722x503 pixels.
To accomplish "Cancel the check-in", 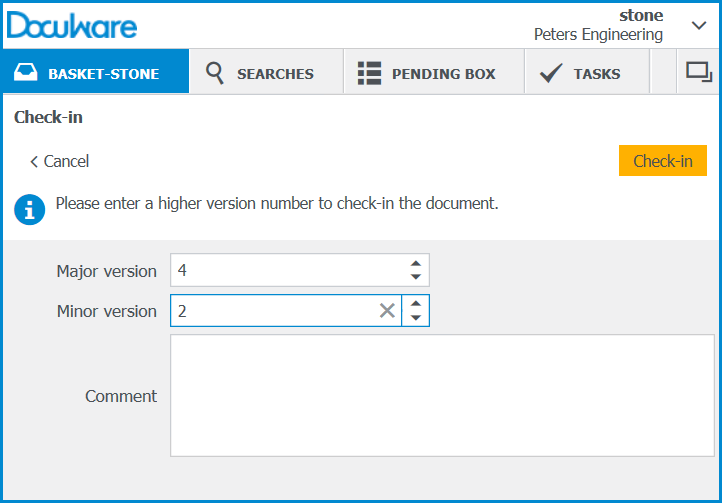I will (60, 161).
